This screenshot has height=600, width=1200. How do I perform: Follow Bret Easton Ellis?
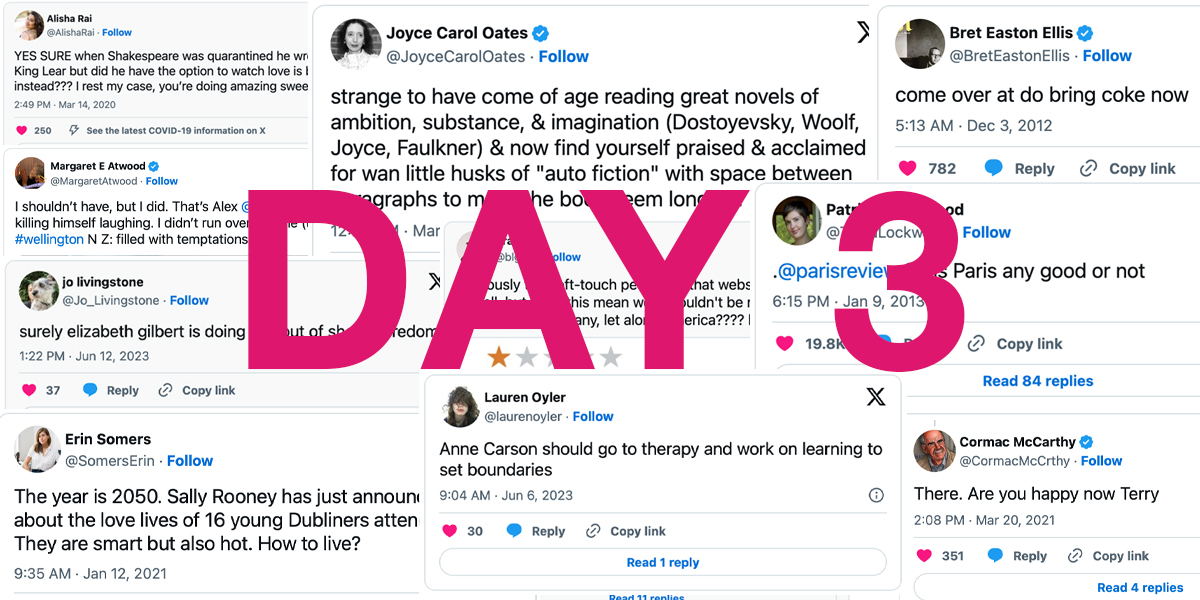1107,56
